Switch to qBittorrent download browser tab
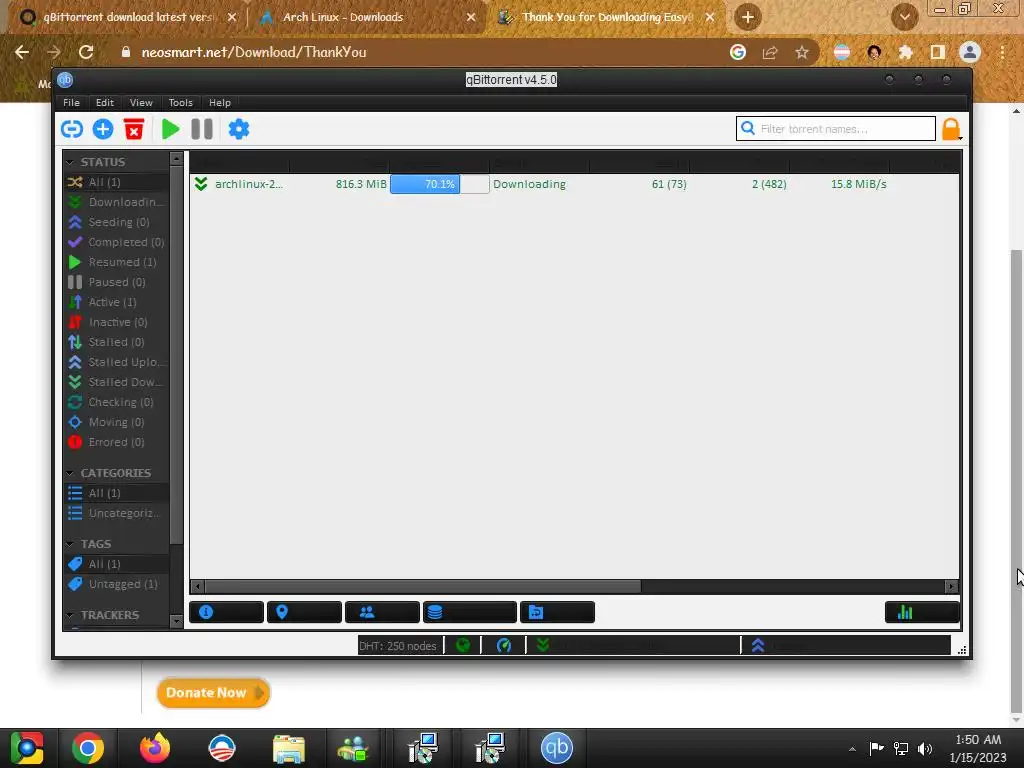Screen dimensions: 1024x768 click(128, 17)
